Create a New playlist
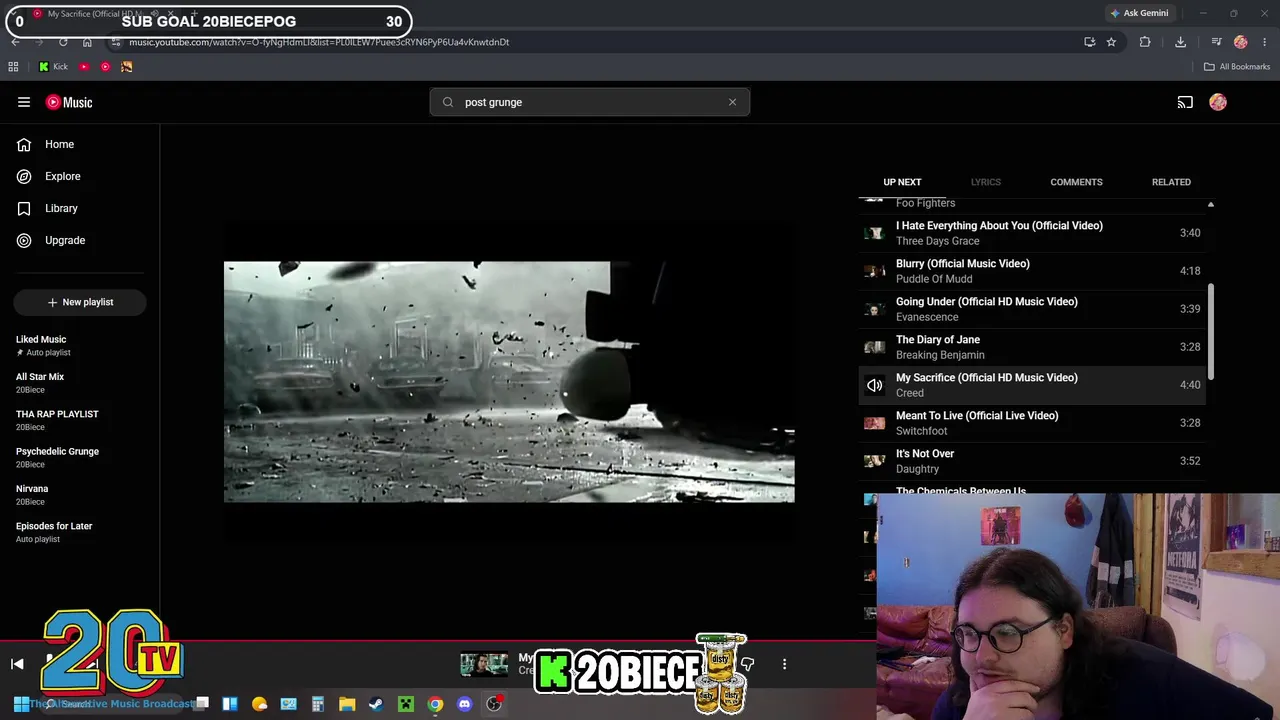The image size is (1280, 720). click(x=80, y=302)
